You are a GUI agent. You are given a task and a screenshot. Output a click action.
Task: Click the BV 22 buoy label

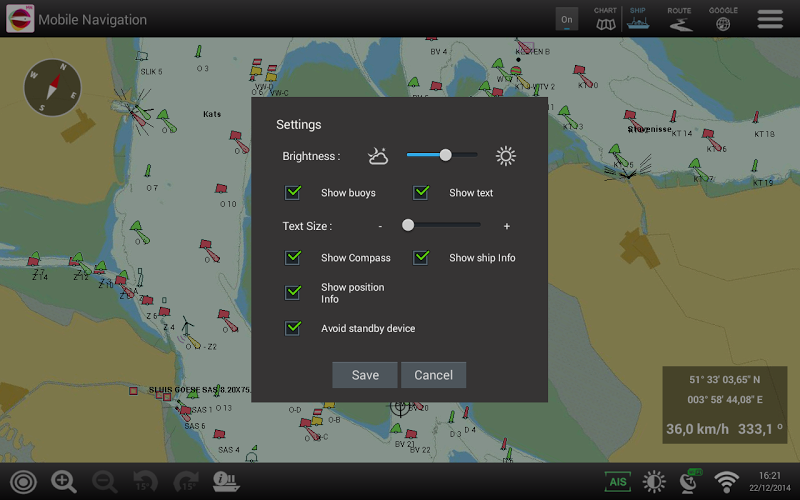coord(420,450)
